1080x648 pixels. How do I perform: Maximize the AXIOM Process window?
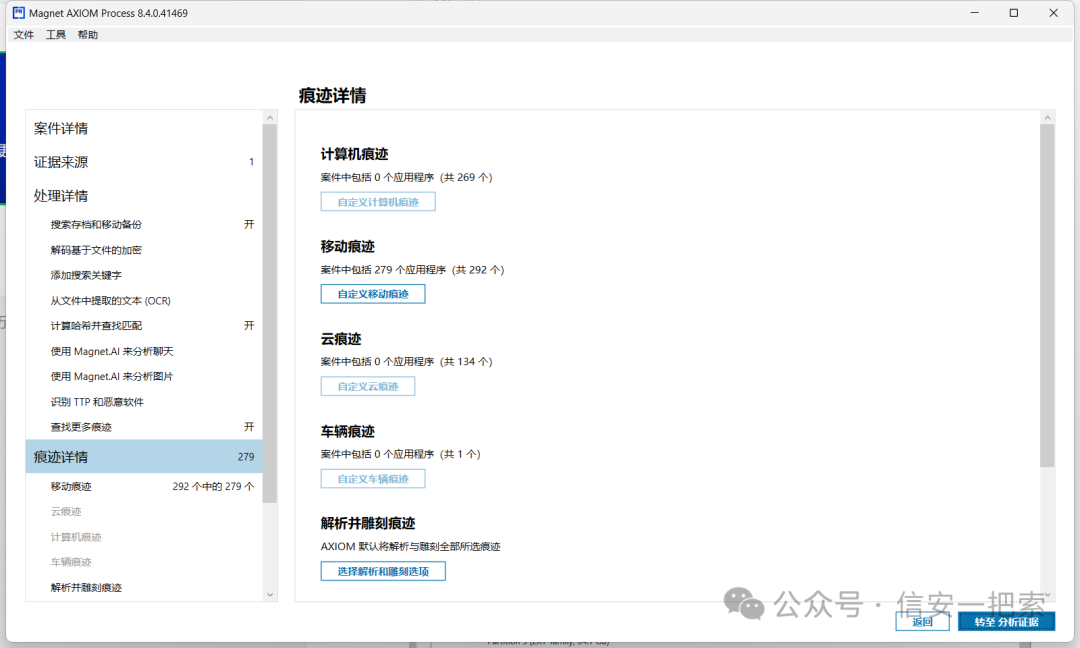[x=1014, y=13]
